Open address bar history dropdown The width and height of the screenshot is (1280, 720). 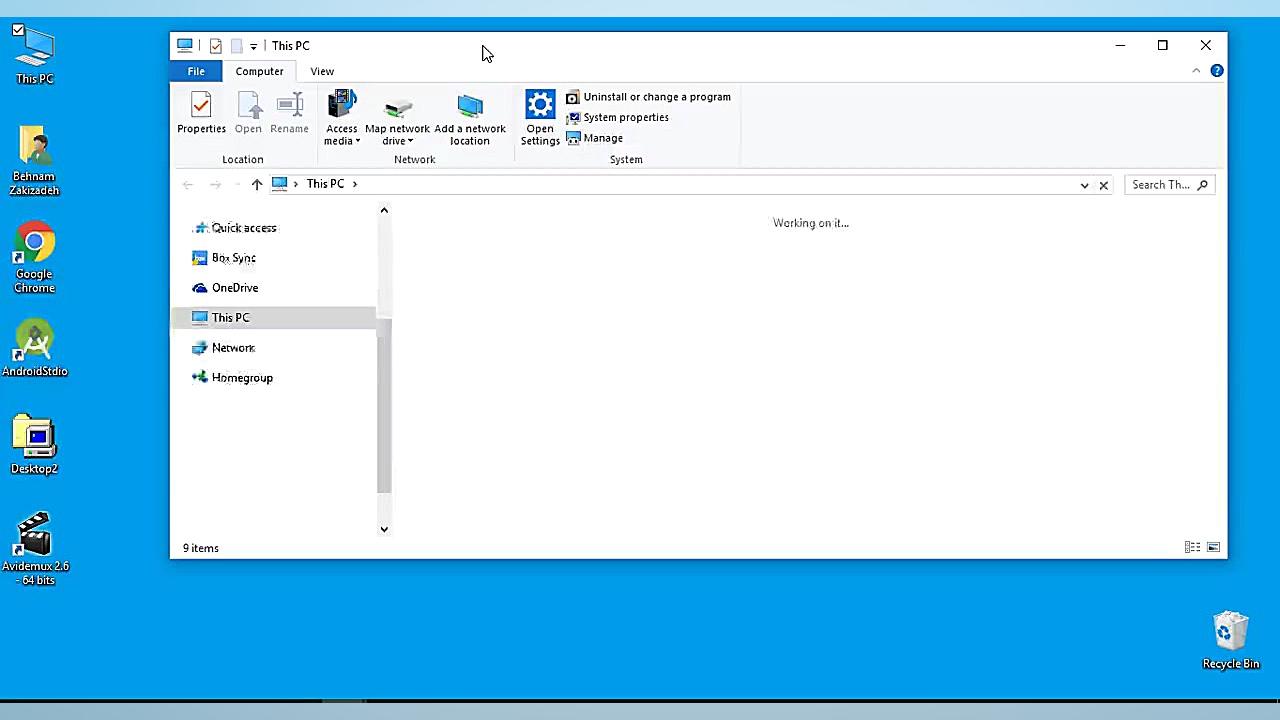tap(1084, 185)
